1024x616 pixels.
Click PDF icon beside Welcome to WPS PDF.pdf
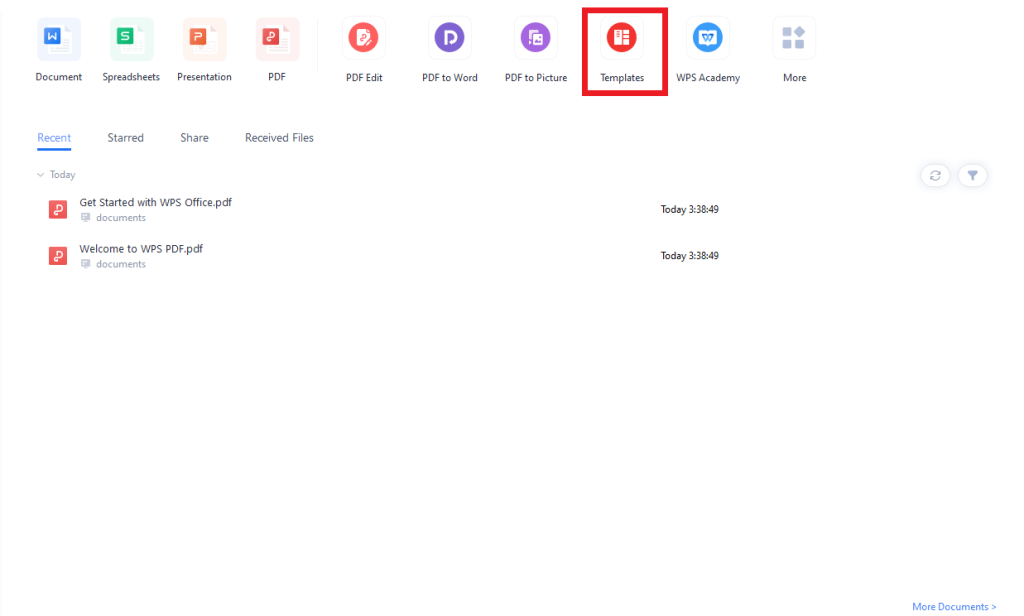pyautogui.click(x=58, y=255)
